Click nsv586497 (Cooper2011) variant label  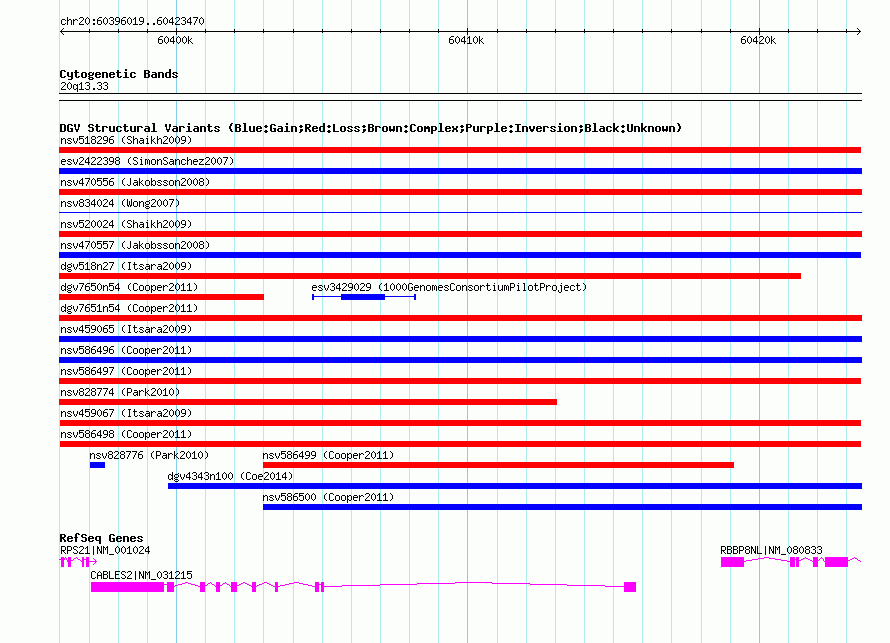tap(126, 371)
